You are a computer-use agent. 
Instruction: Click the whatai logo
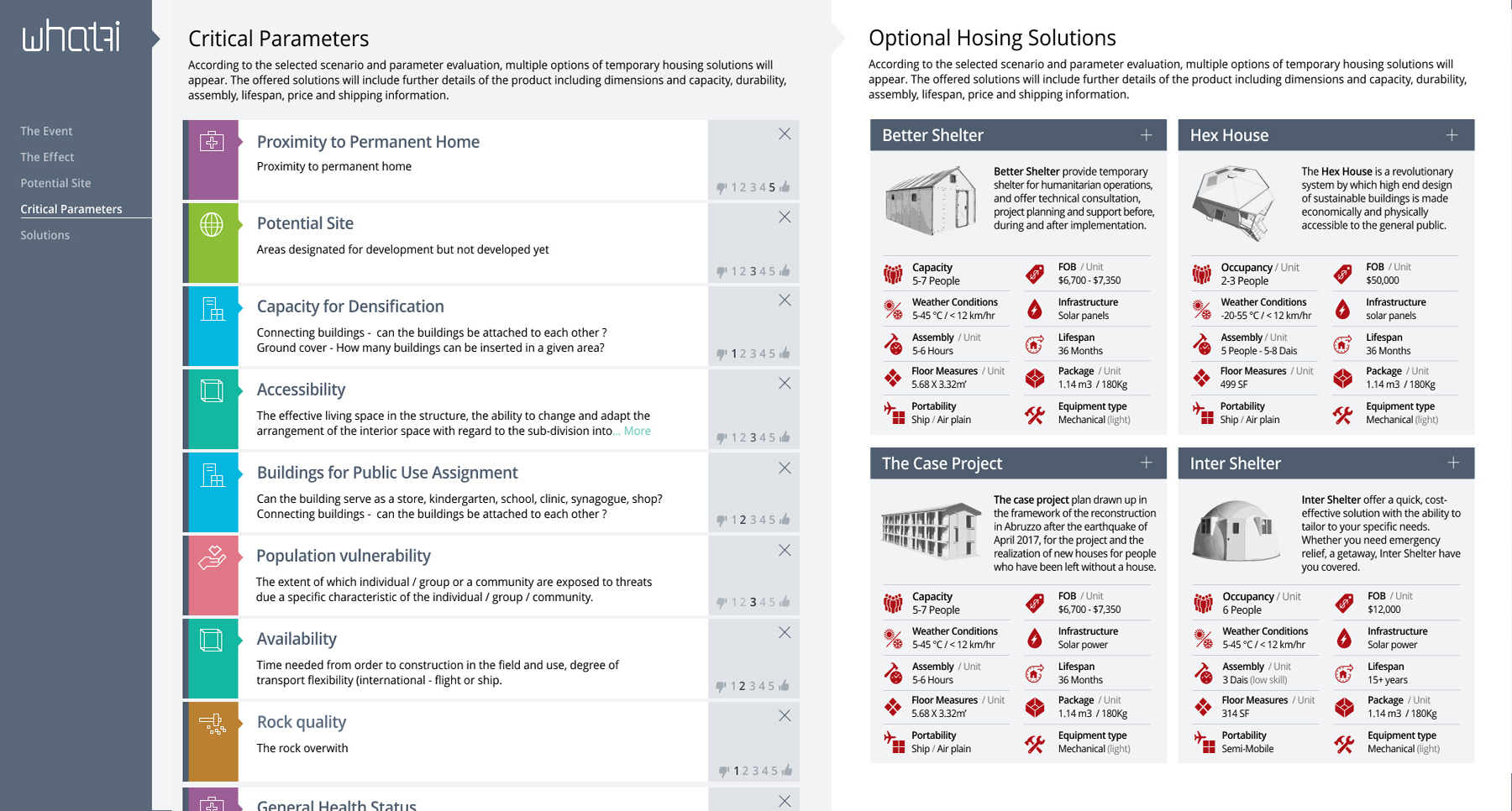(71, 36)
